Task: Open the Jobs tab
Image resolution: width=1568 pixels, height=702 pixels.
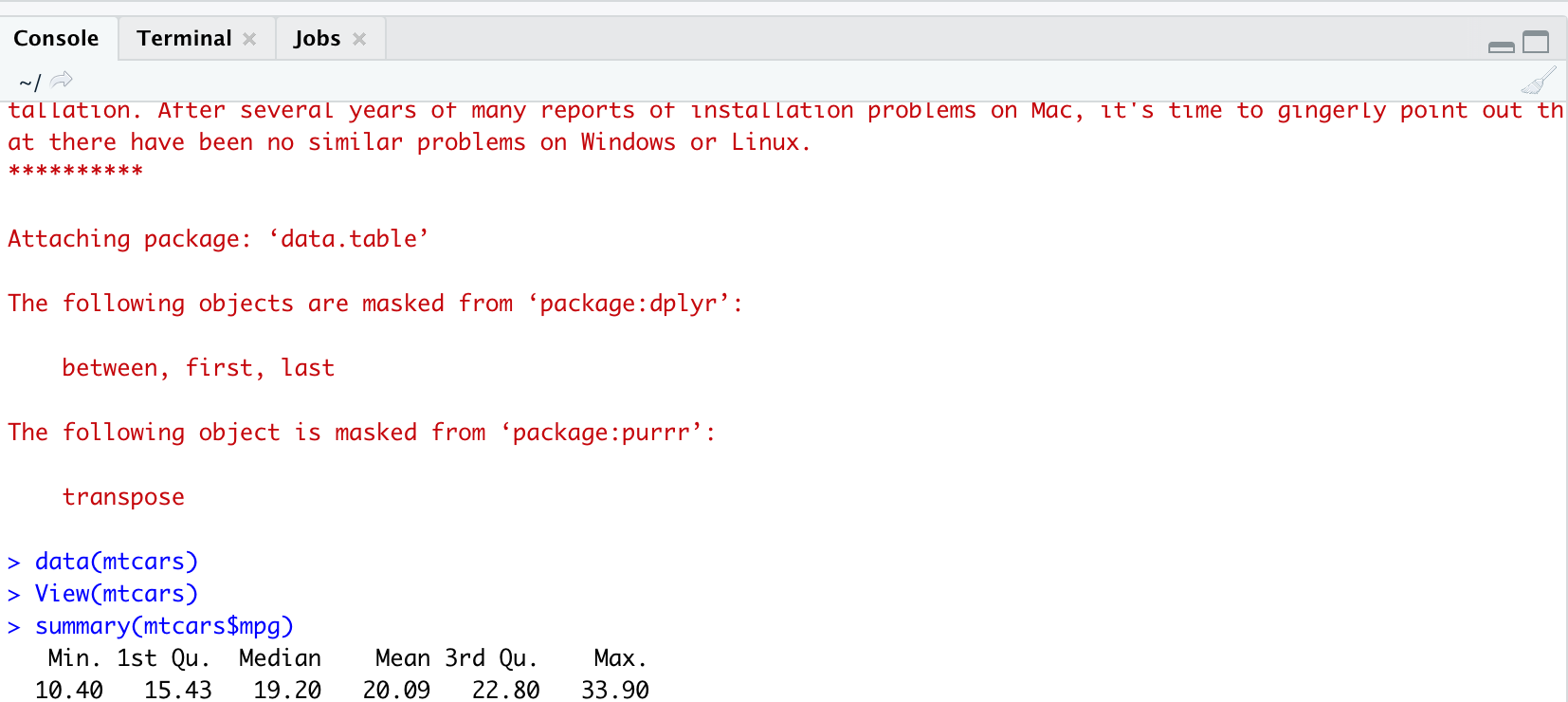Action: [317, 39]
